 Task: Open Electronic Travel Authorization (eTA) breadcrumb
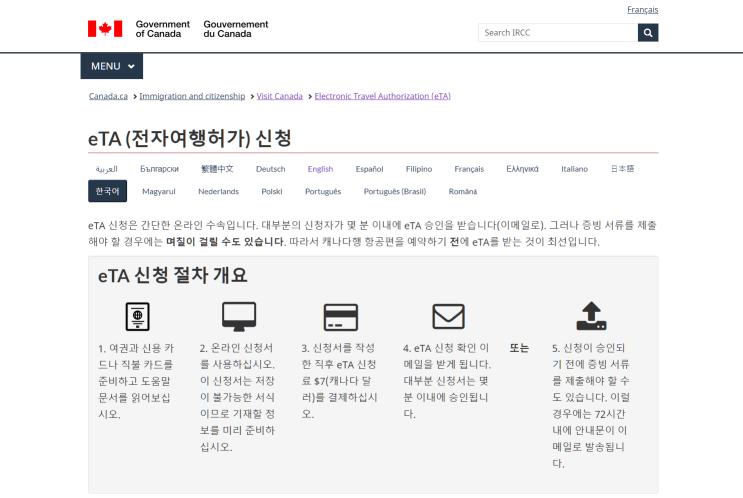pos(382,96)
